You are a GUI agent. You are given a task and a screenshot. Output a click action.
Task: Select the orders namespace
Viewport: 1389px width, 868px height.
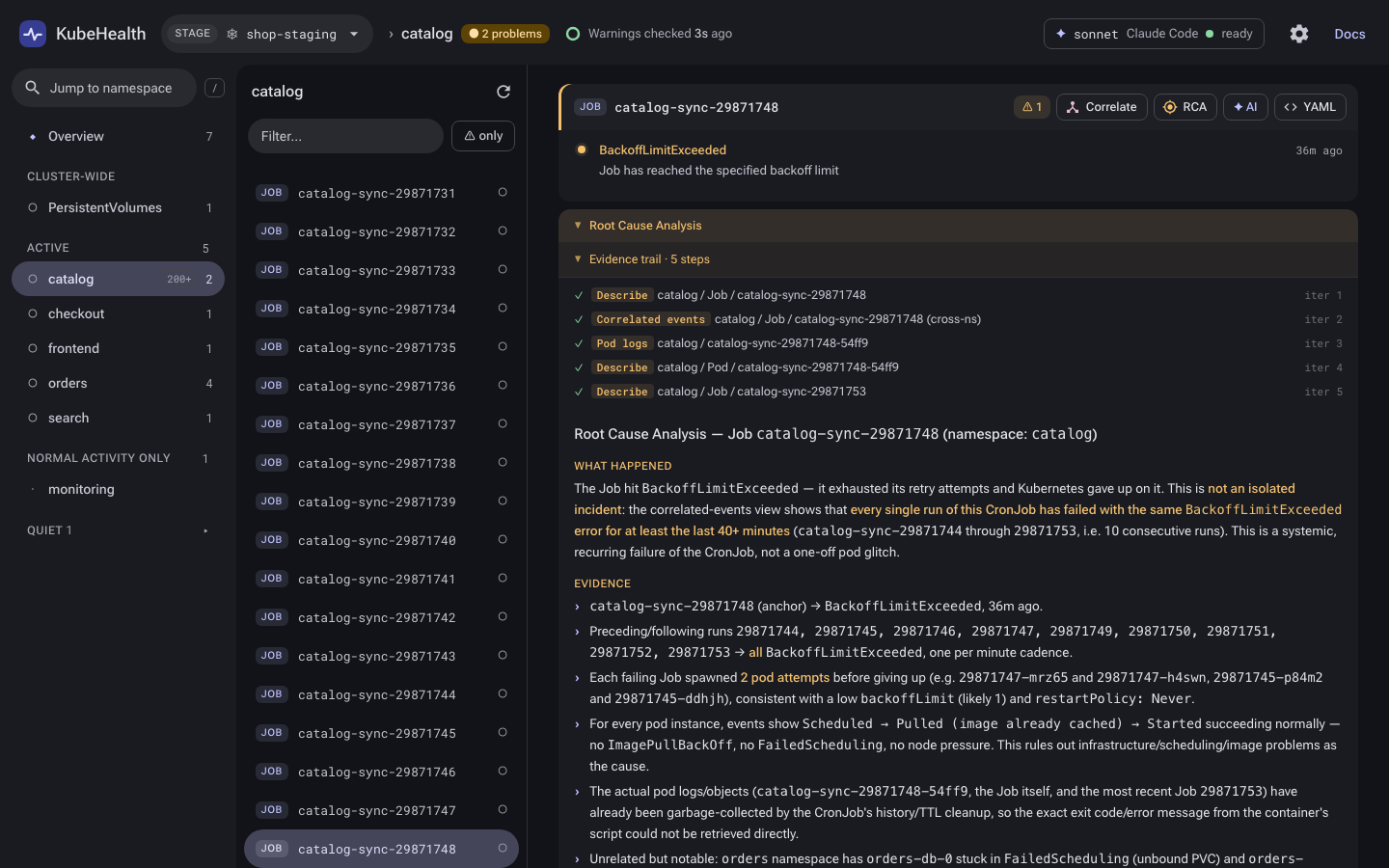[118, 384]
